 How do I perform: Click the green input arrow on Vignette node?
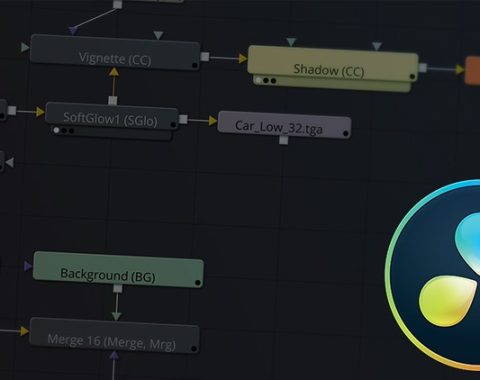(x=25, y=47)
